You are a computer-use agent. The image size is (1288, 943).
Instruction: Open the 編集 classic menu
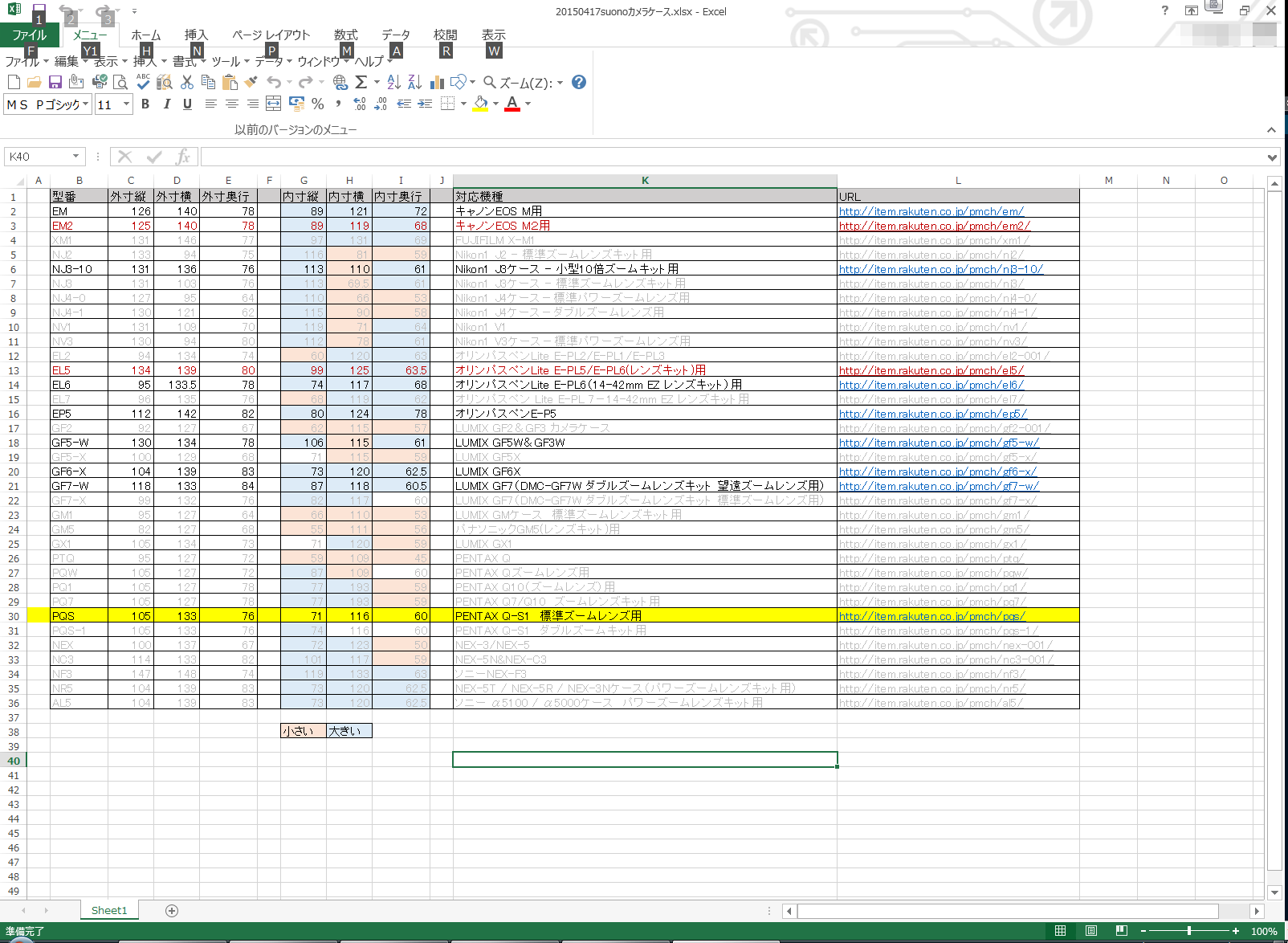point(71,61)
